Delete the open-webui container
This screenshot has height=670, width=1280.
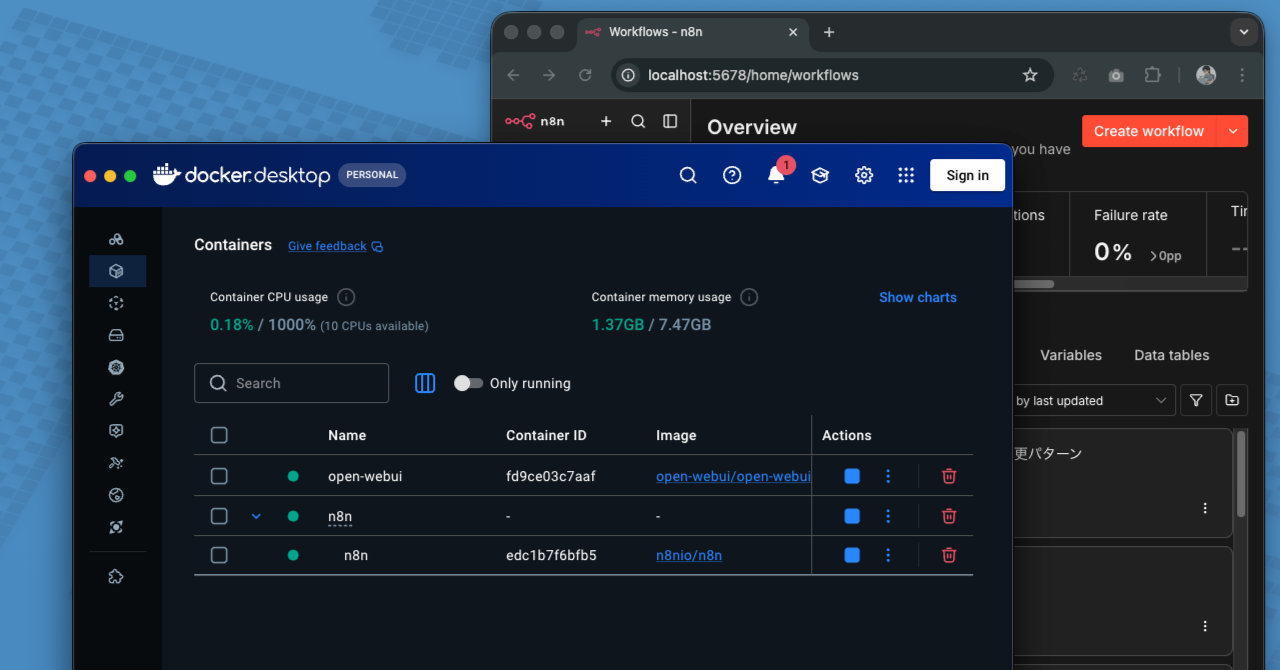click(x=949, y=476)
